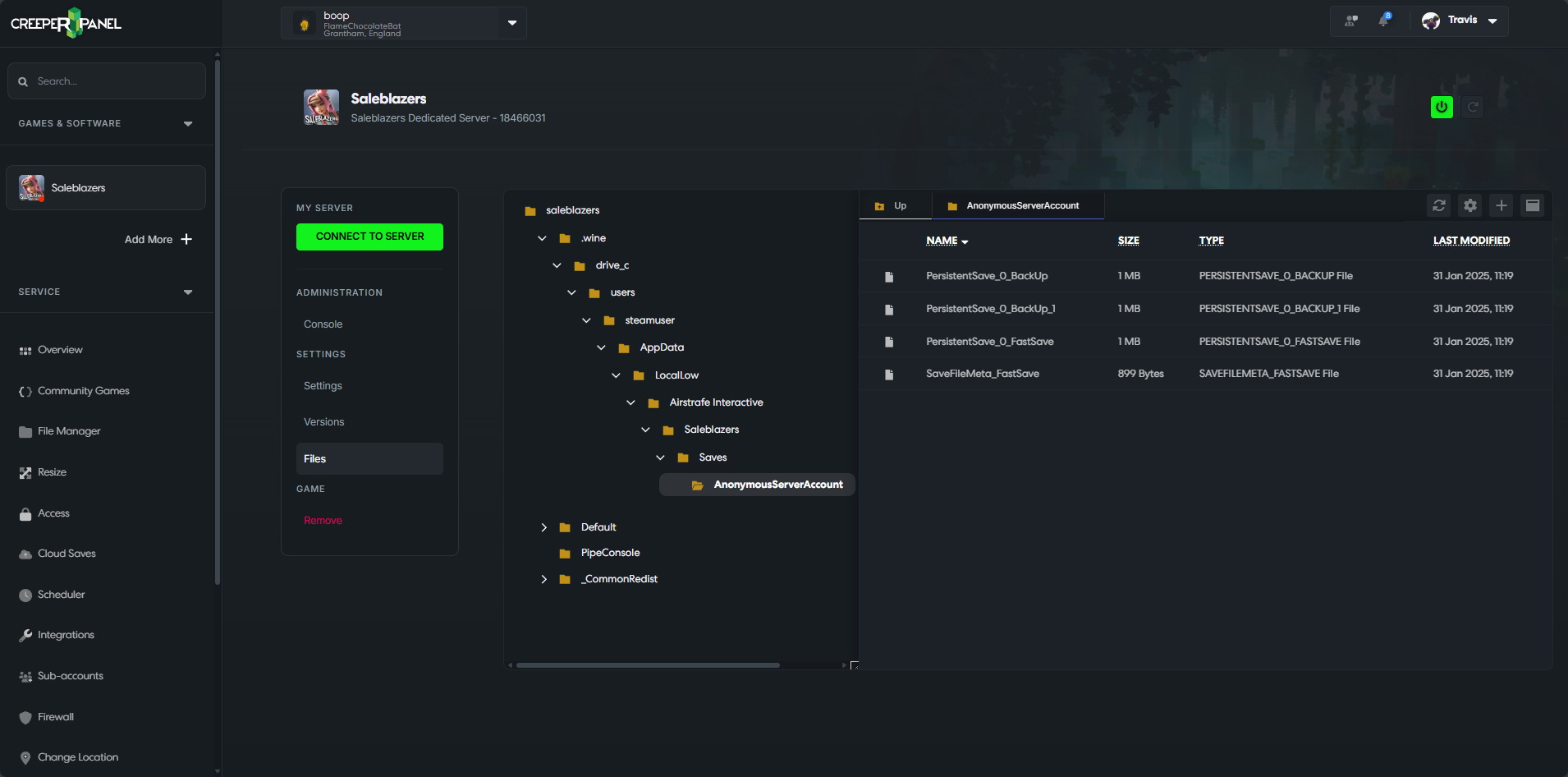Collapse the drive_c folder

(557, 265)
